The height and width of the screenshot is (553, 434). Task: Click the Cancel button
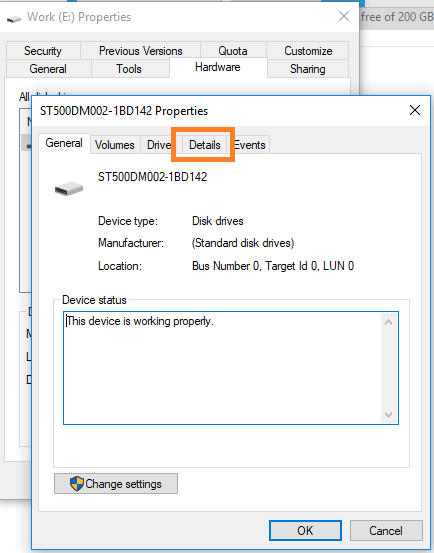point(386,530)
